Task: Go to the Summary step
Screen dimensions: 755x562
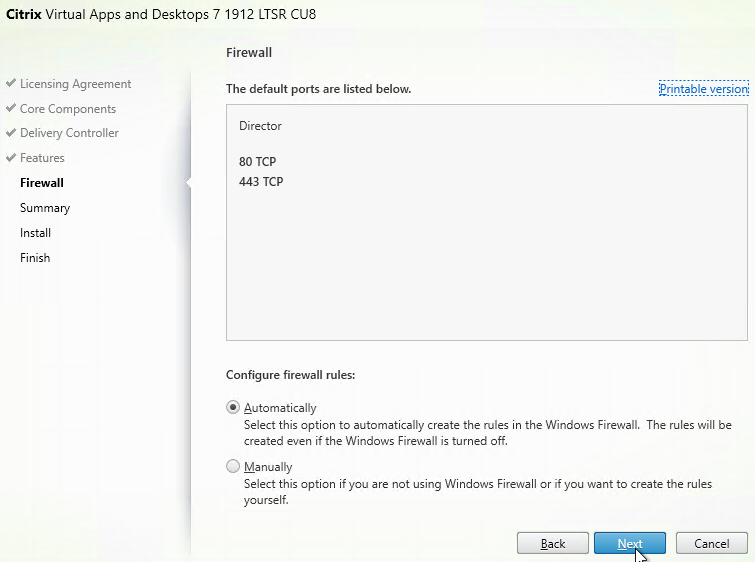Action: [x=45, y=208]
